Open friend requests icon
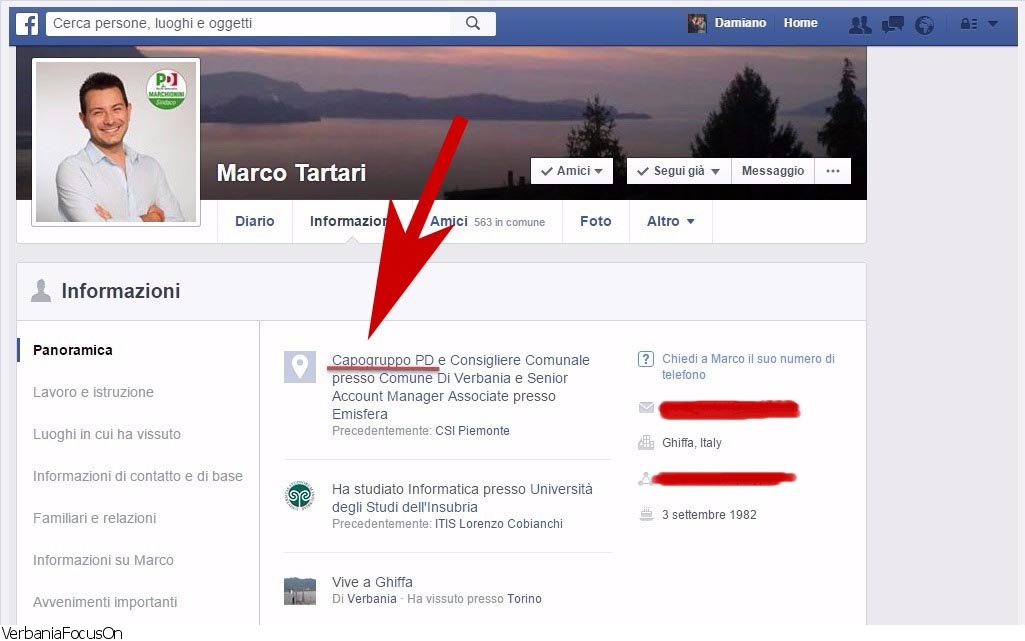The image size is (1025, 641). coord(859,25)
